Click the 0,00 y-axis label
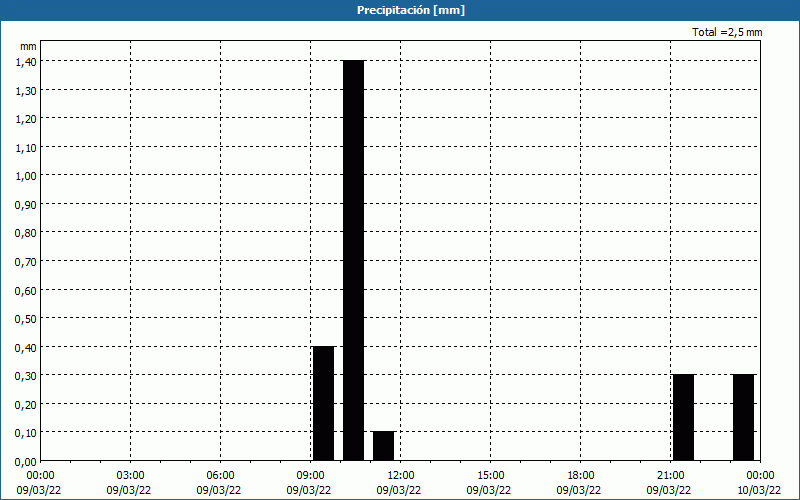Image resolution: width=800 pixels, height=500 pixels. click(x=26, y=462)
